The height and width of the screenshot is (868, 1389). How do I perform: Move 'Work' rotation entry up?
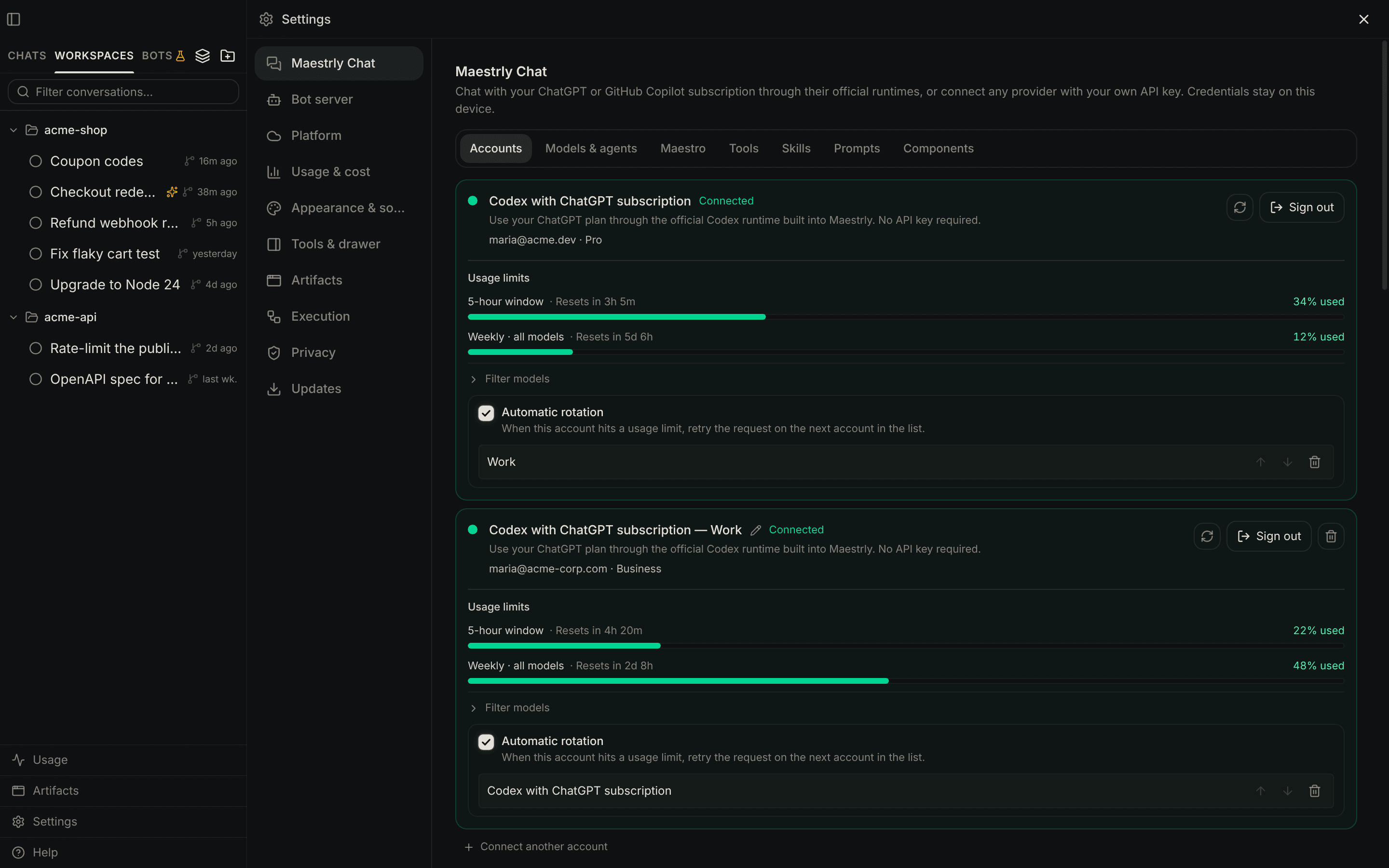1260,462
